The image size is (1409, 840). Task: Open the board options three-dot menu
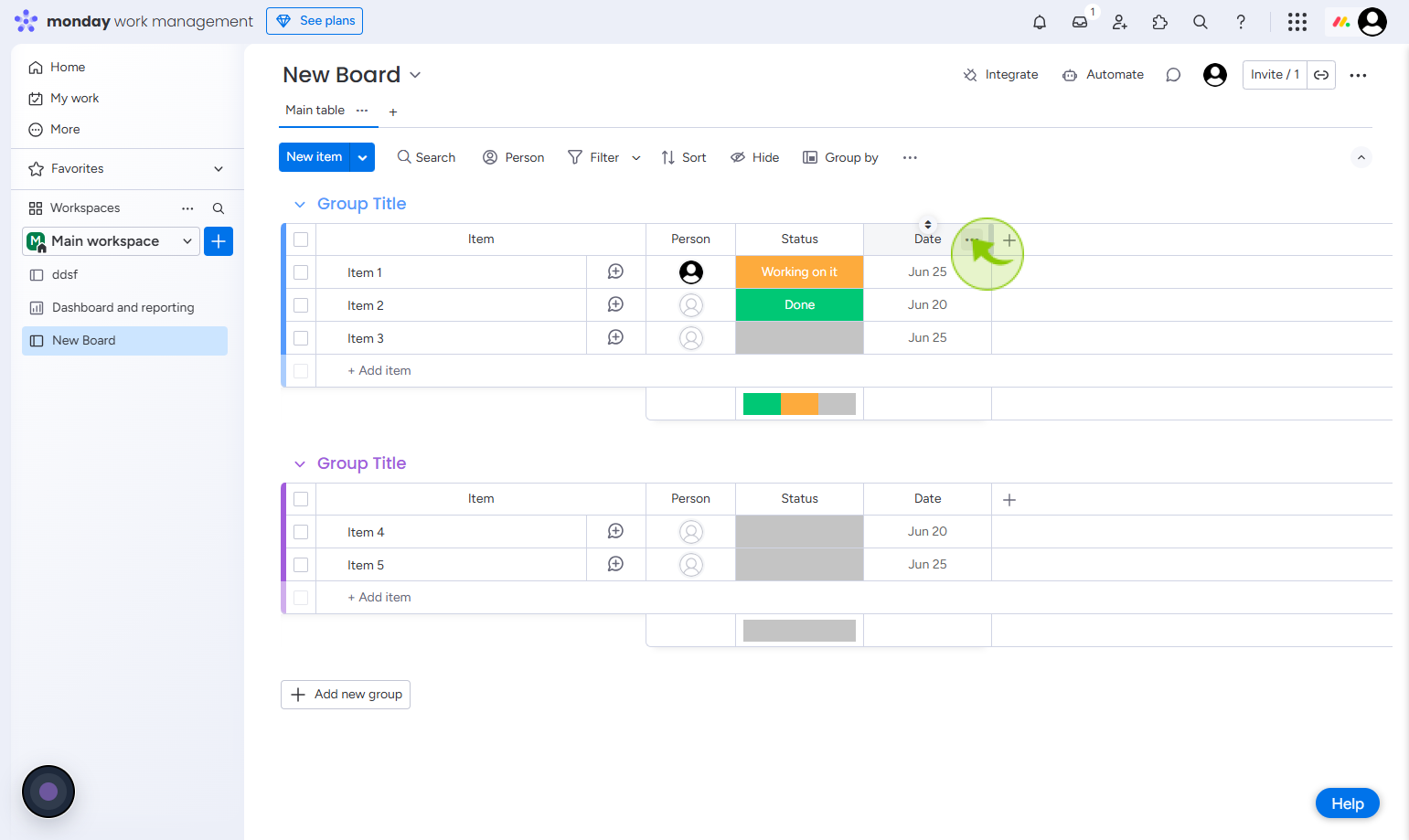(1358, 75)
